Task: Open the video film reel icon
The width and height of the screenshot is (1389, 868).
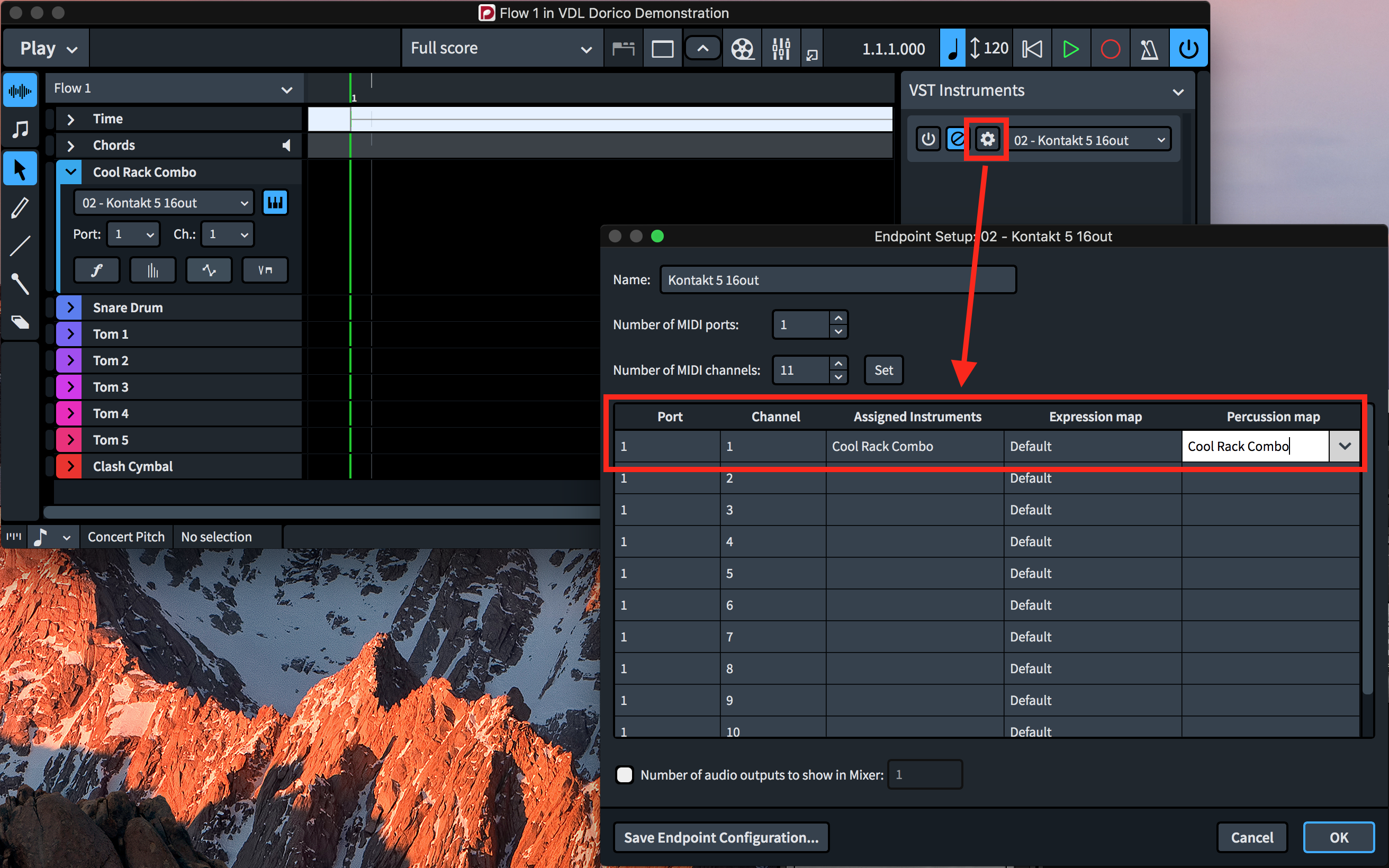Action: (x=742, y=49)
